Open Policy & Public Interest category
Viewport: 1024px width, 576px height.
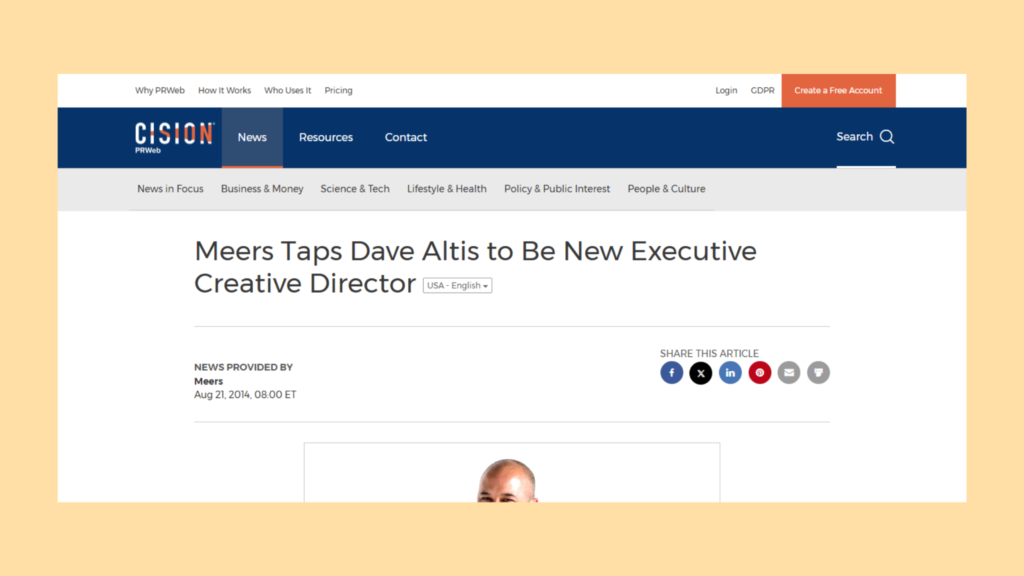point(557,189)
